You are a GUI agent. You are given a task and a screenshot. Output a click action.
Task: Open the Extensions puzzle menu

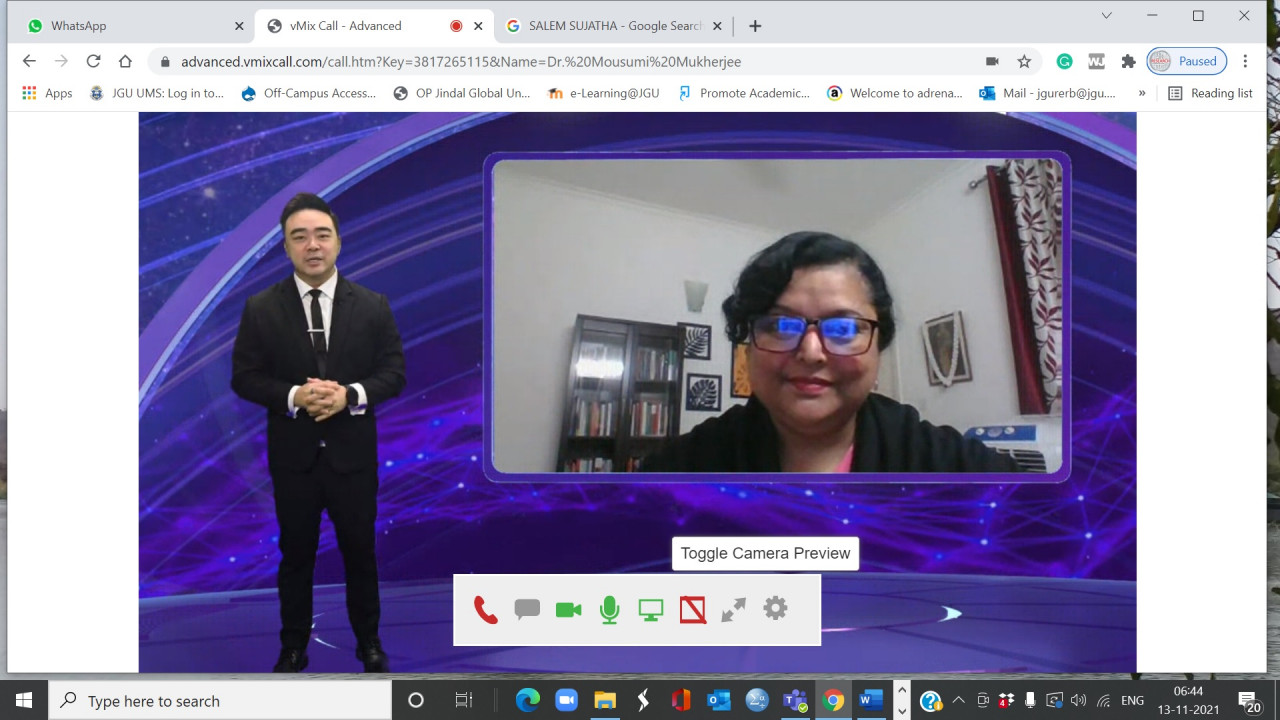[1128, 61]
